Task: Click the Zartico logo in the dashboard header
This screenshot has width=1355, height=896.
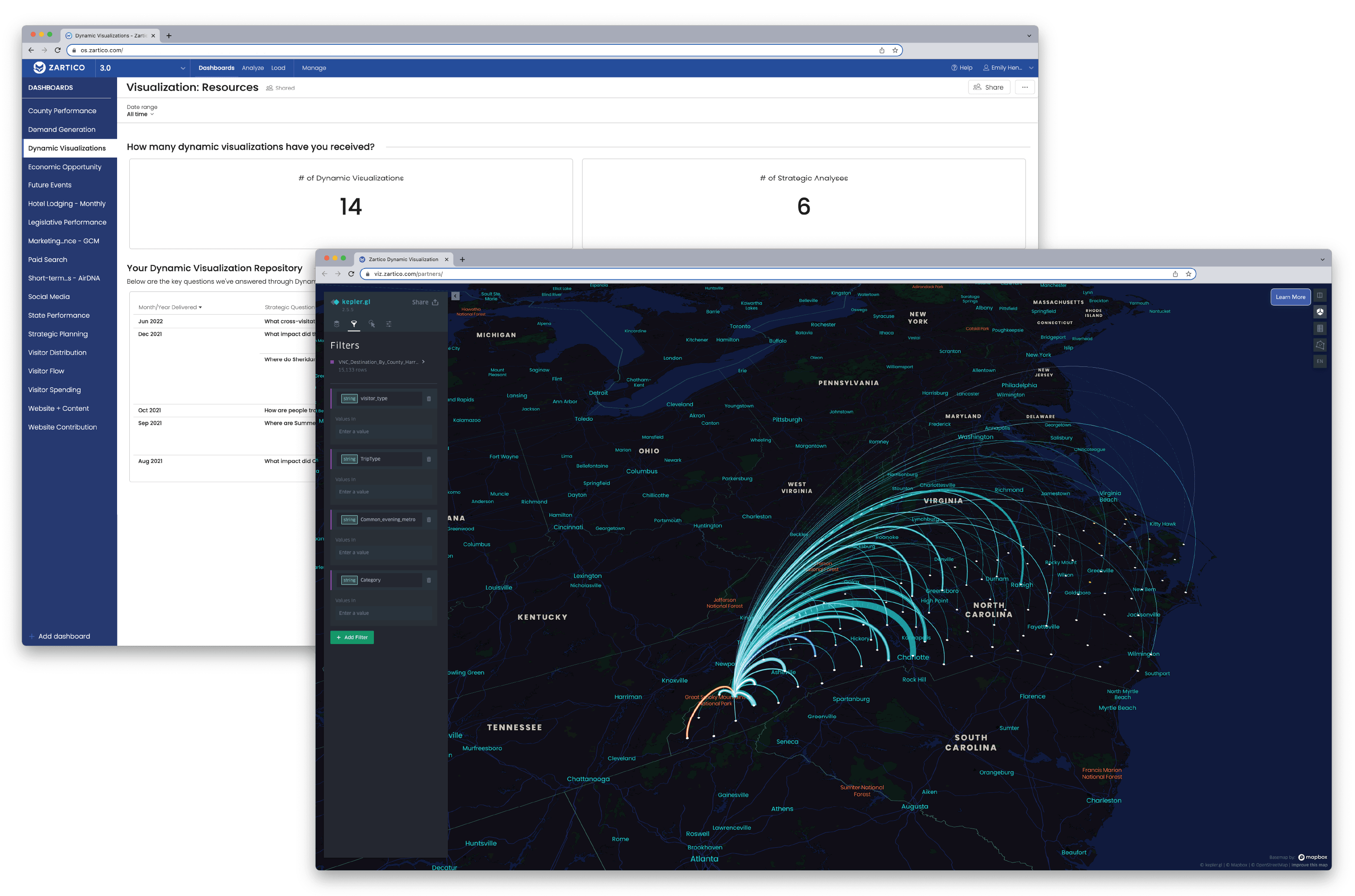Action: 59,67
